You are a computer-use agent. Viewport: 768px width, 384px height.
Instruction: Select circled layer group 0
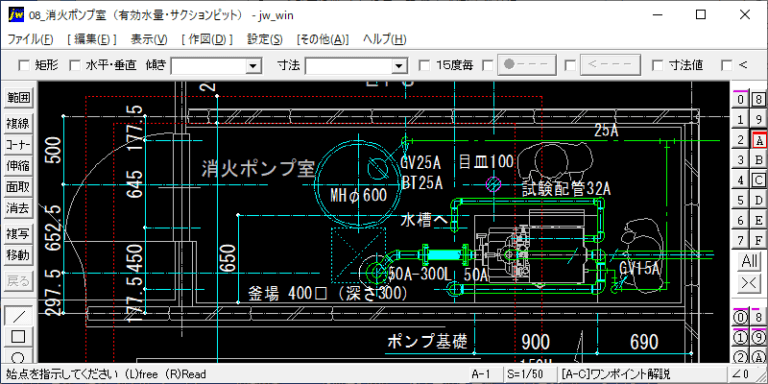741,317
